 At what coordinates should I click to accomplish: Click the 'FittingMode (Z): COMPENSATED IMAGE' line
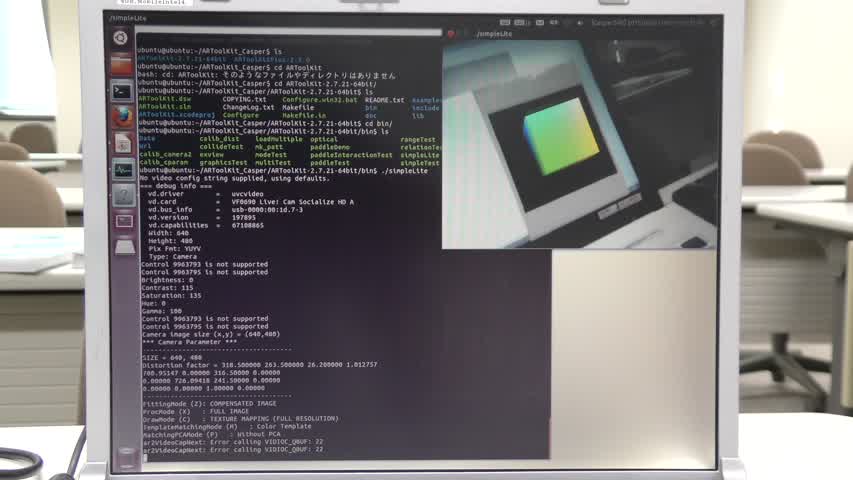pyautogui.click(x=209, y=404)
